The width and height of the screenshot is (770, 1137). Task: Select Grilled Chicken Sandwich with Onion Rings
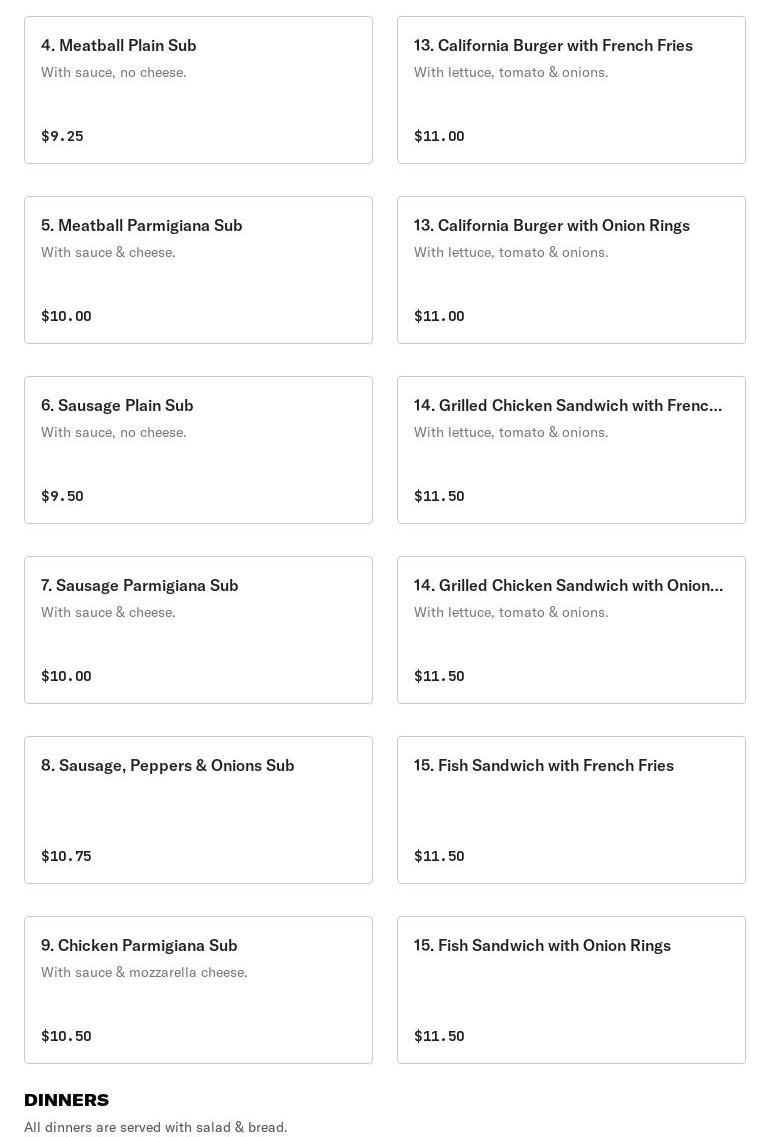571,630
